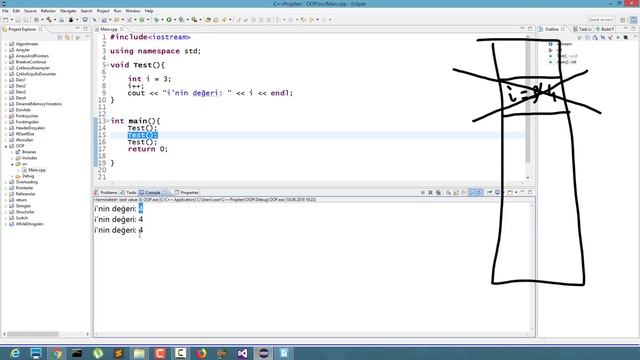Collapse the OOP project node
The height and width of the screenshot is (360, 640).
pos(6,146)
